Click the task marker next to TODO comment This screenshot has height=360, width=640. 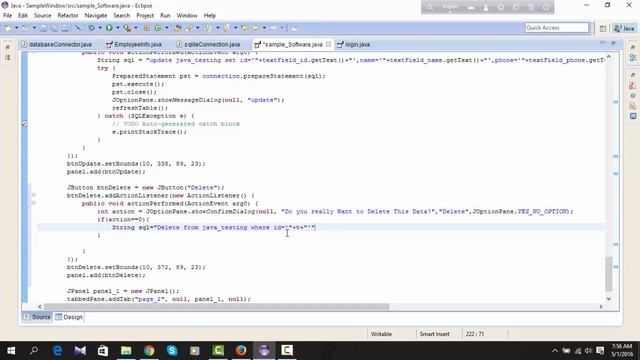tap(24, 123)
